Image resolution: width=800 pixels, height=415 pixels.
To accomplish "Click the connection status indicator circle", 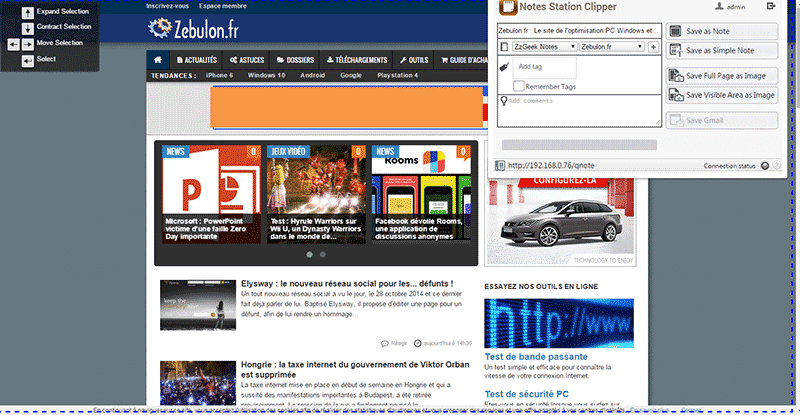I will 765,165.
